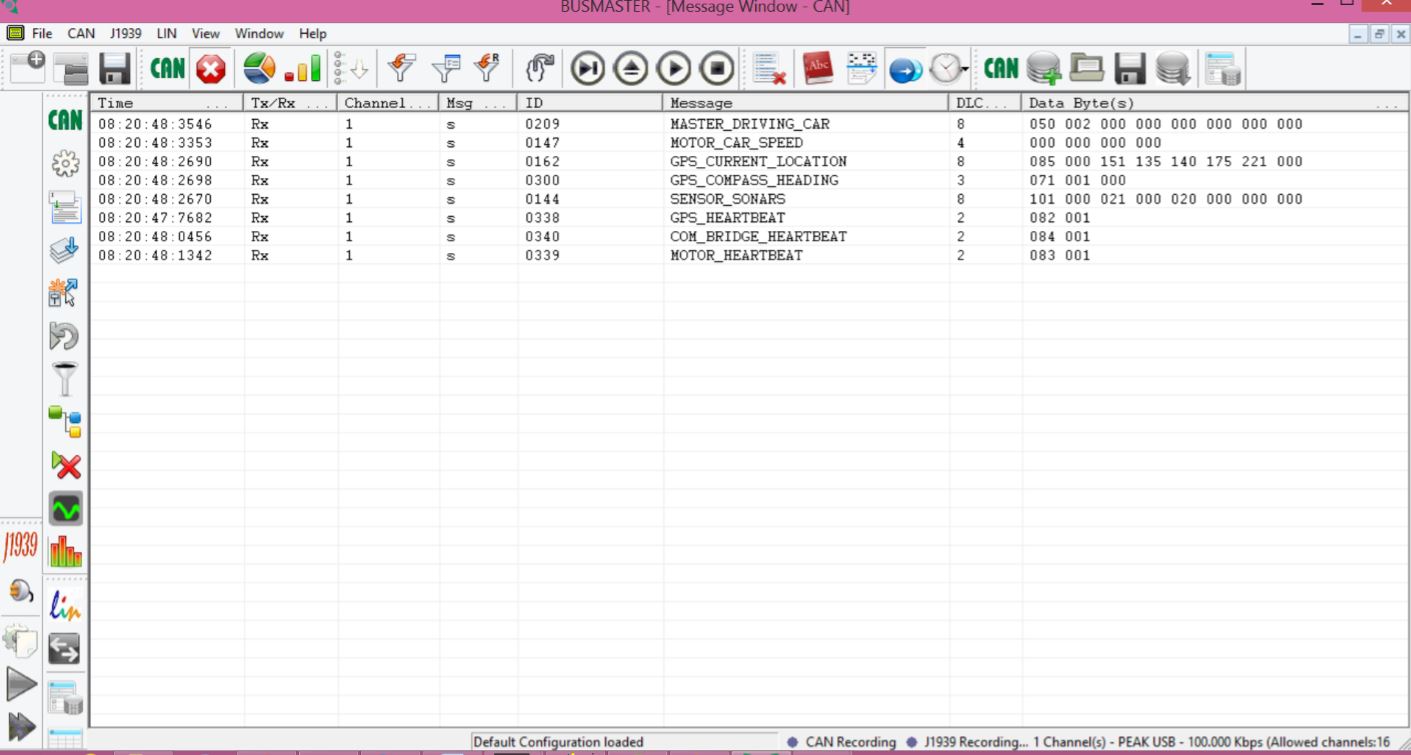Click the stop playback control button
Image resolution: width=1411 pixels, height=755 pixels.
[x=717, y=68]
